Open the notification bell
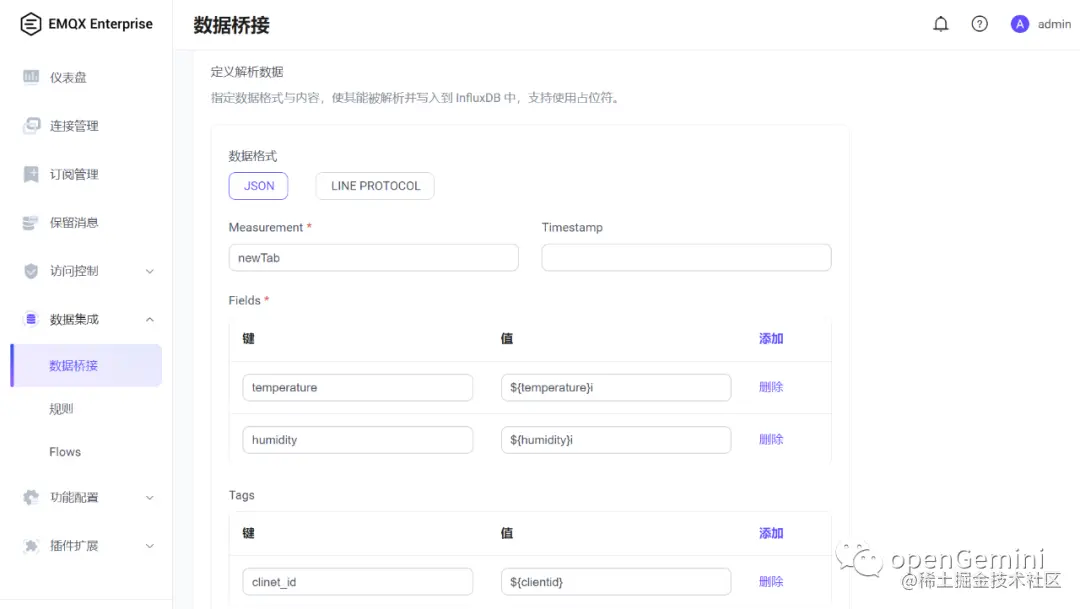The width and height of the screenshot is (1080, 609). tap(940, 23)
